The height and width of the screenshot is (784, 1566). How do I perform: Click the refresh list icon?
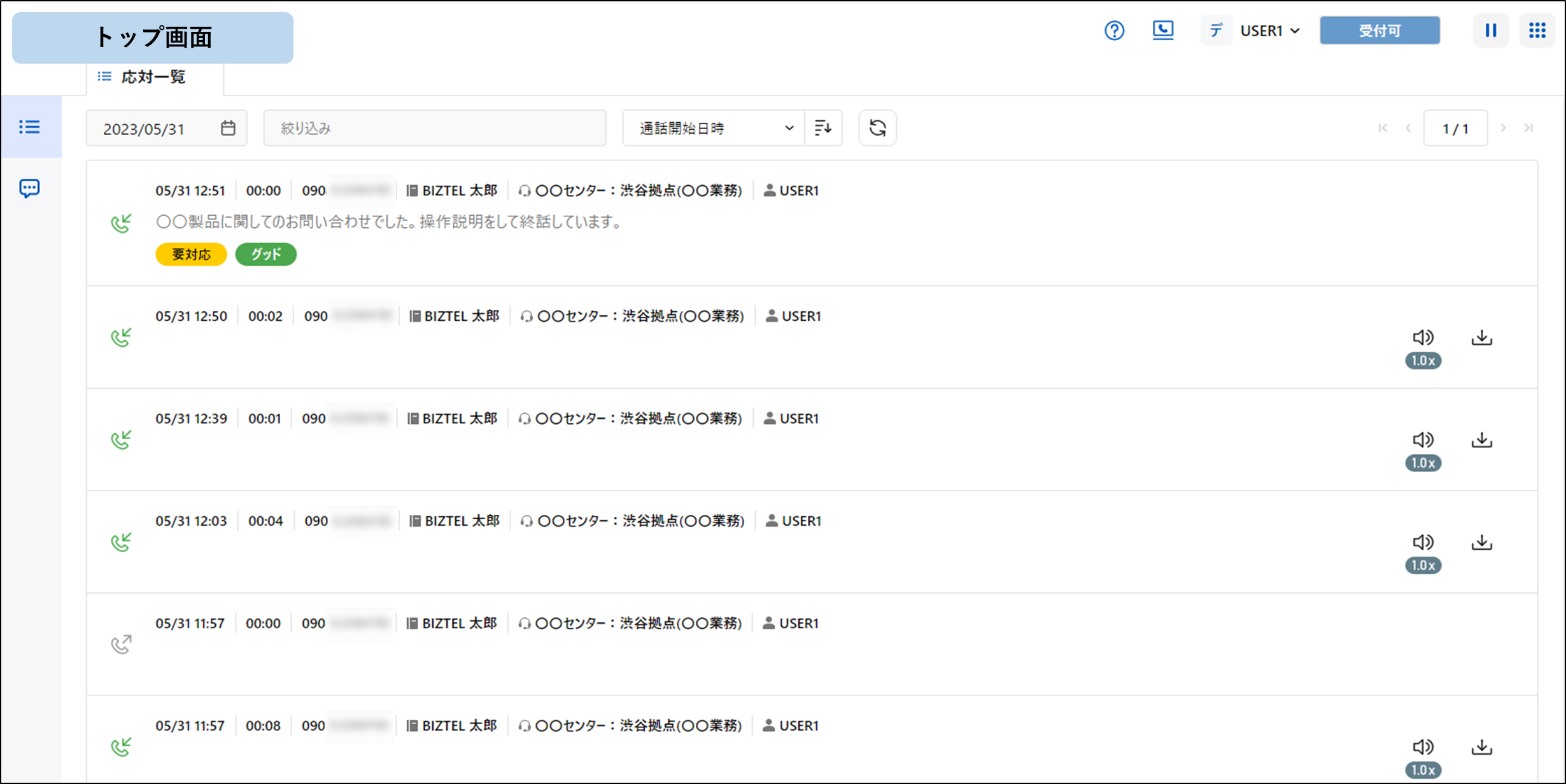click(x=877, y=128)
